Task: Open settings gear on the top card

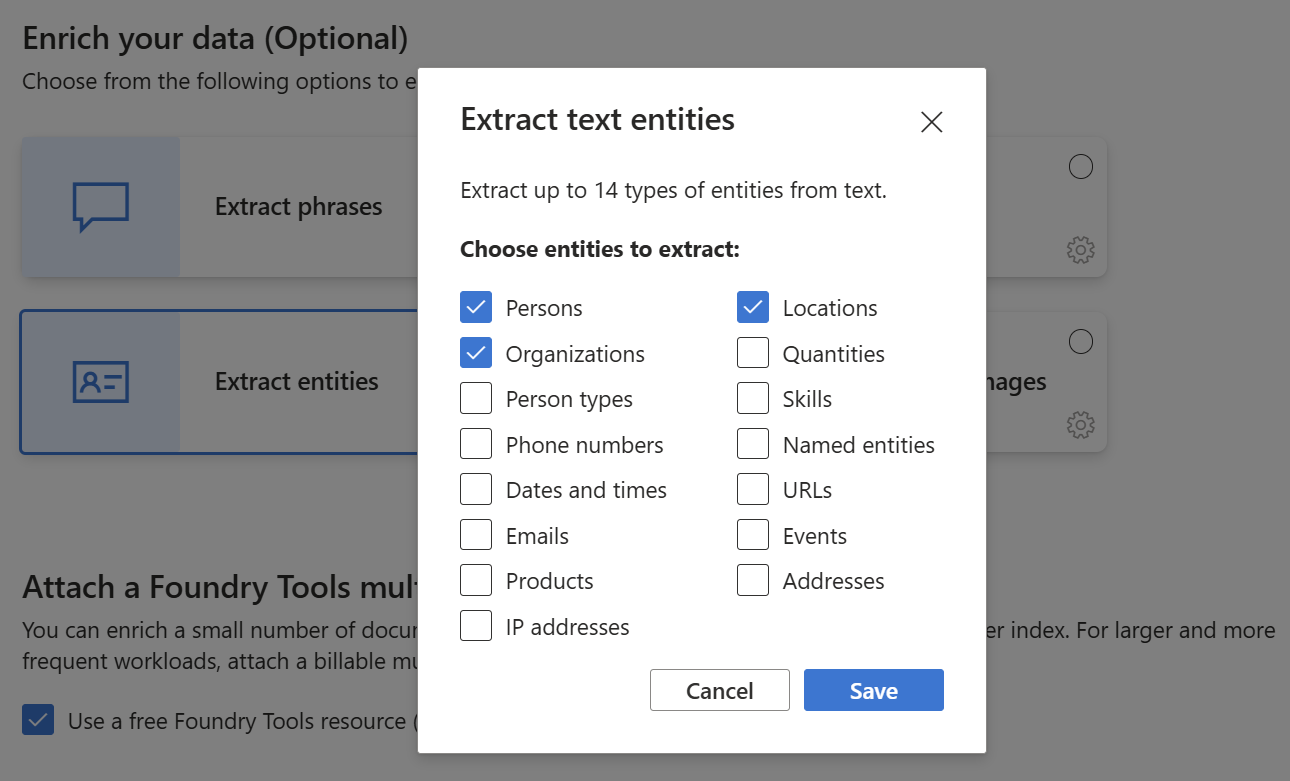Action: click(1081, 250)
